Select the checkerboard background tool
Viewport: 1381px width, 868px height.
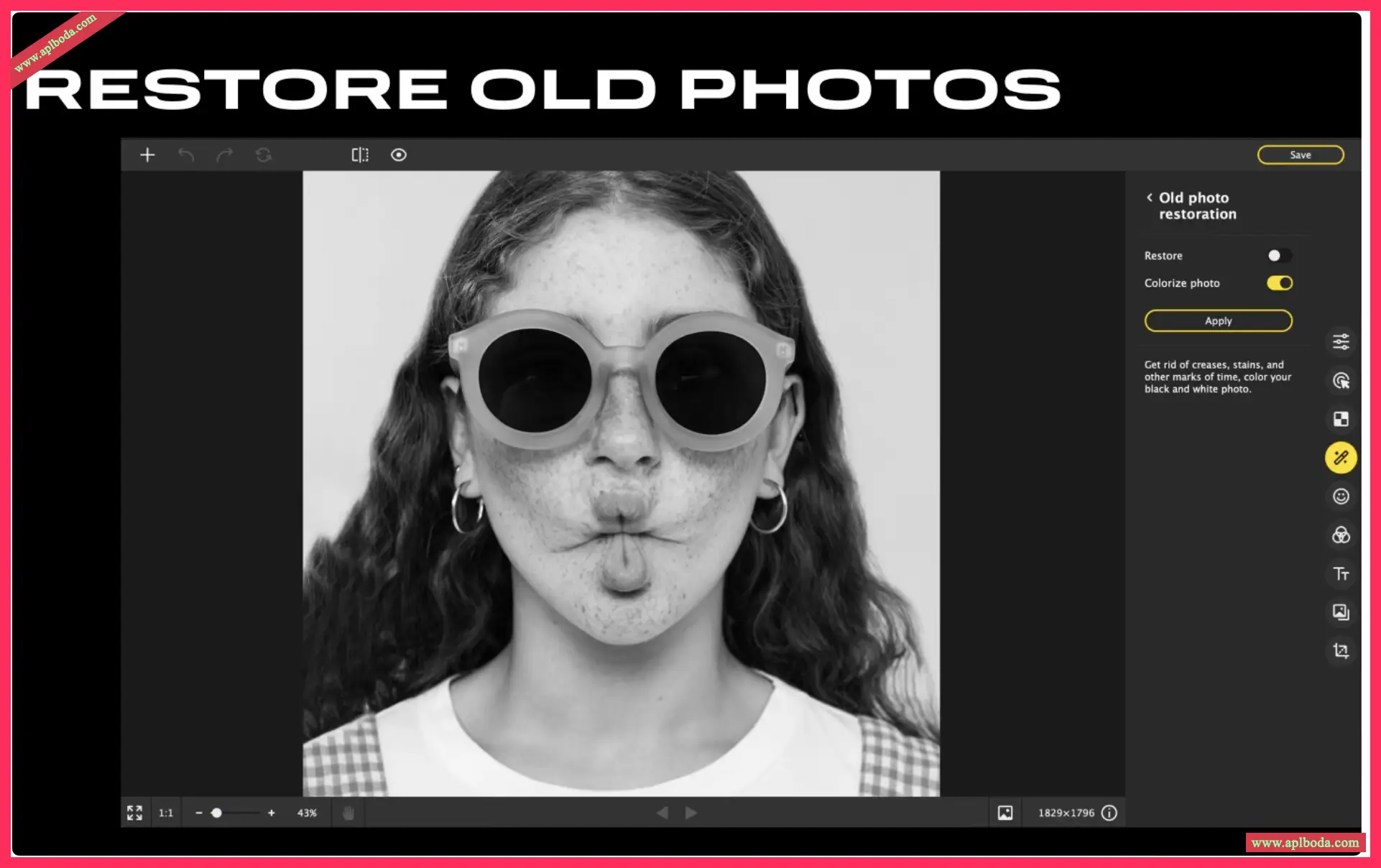(x=1341, y=419)
